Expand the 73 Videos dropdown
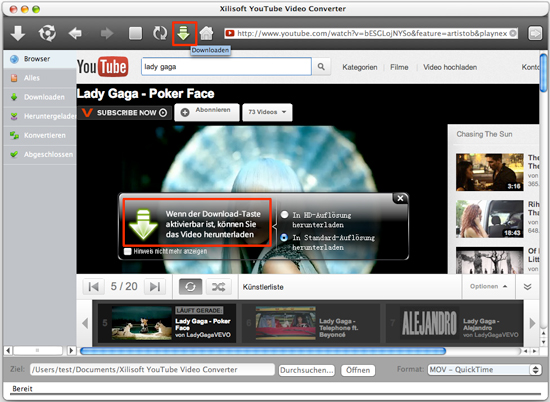 coord(267,112)
